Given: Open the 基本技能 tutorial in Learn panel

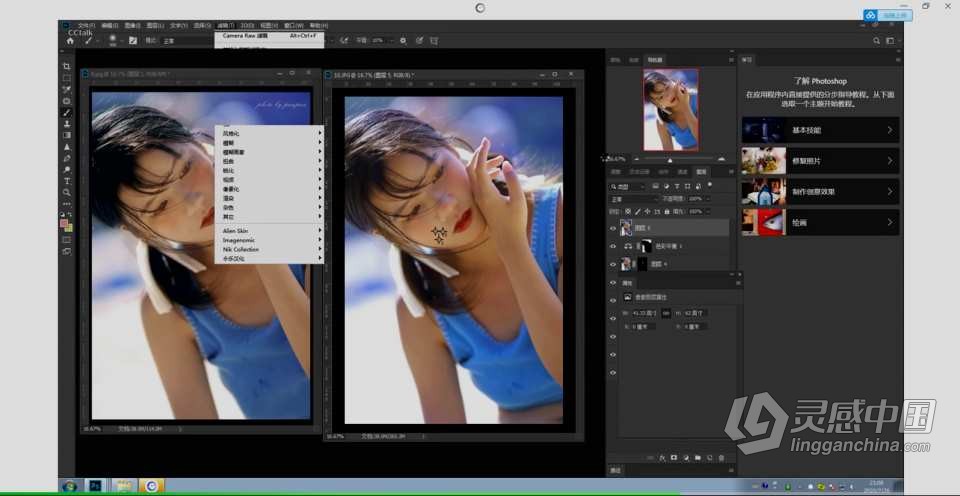Looking at the screenshot, I should (x=820, y=130).
